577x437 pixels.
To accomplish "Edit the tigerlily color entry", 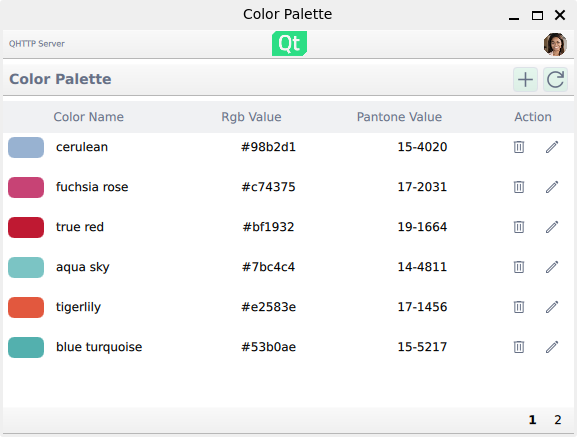I will [552, 307].
